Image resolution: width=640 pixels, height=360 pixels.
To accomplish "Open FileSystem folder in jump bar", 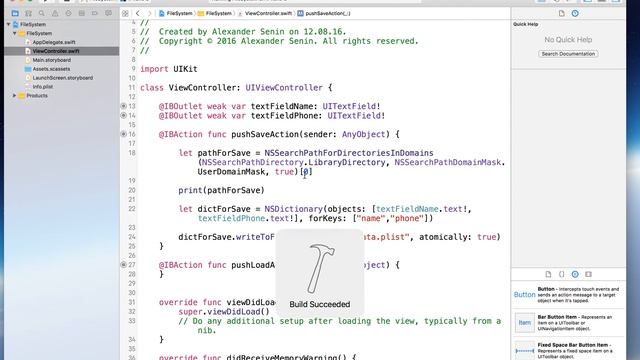I will 215,13.
